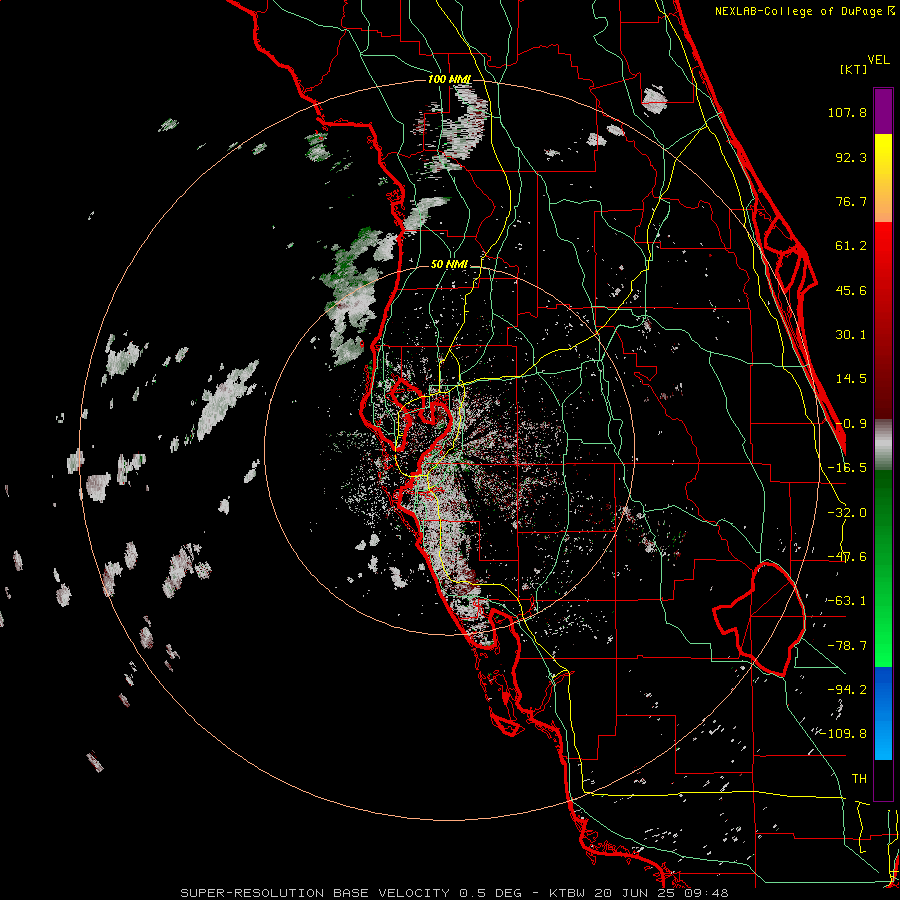Viewport: 900px width, 900px height.
Task: Click the -63.1 value on velocity scale
Action: 847,601
